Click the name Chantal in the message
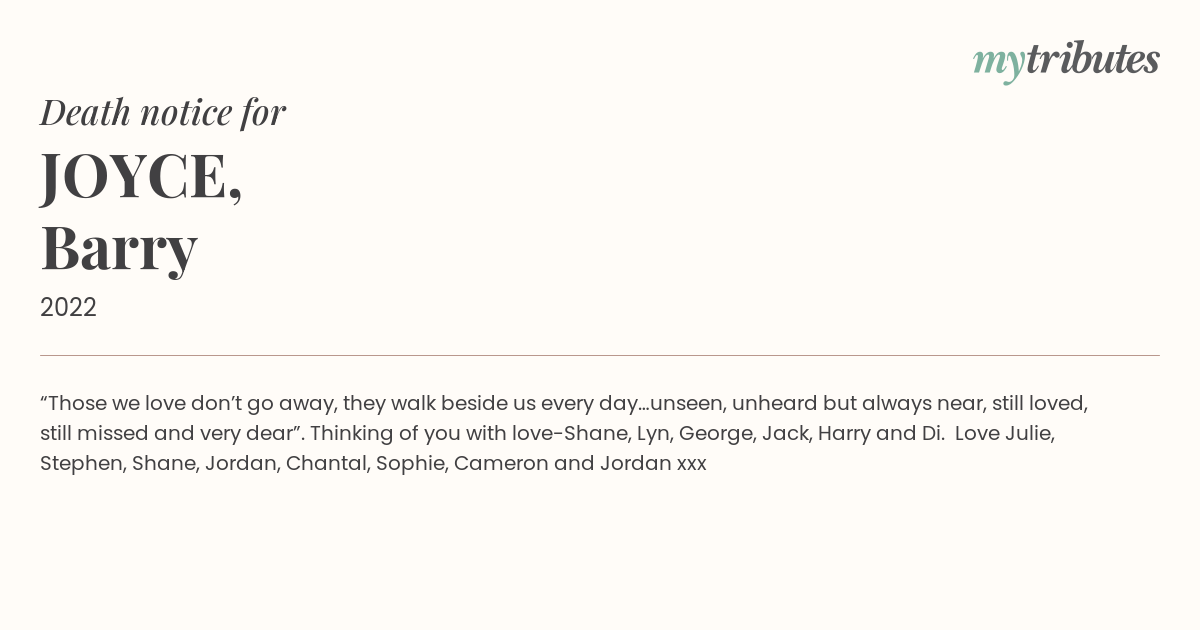Screen dimensions: 1200x630 [328, 464]
